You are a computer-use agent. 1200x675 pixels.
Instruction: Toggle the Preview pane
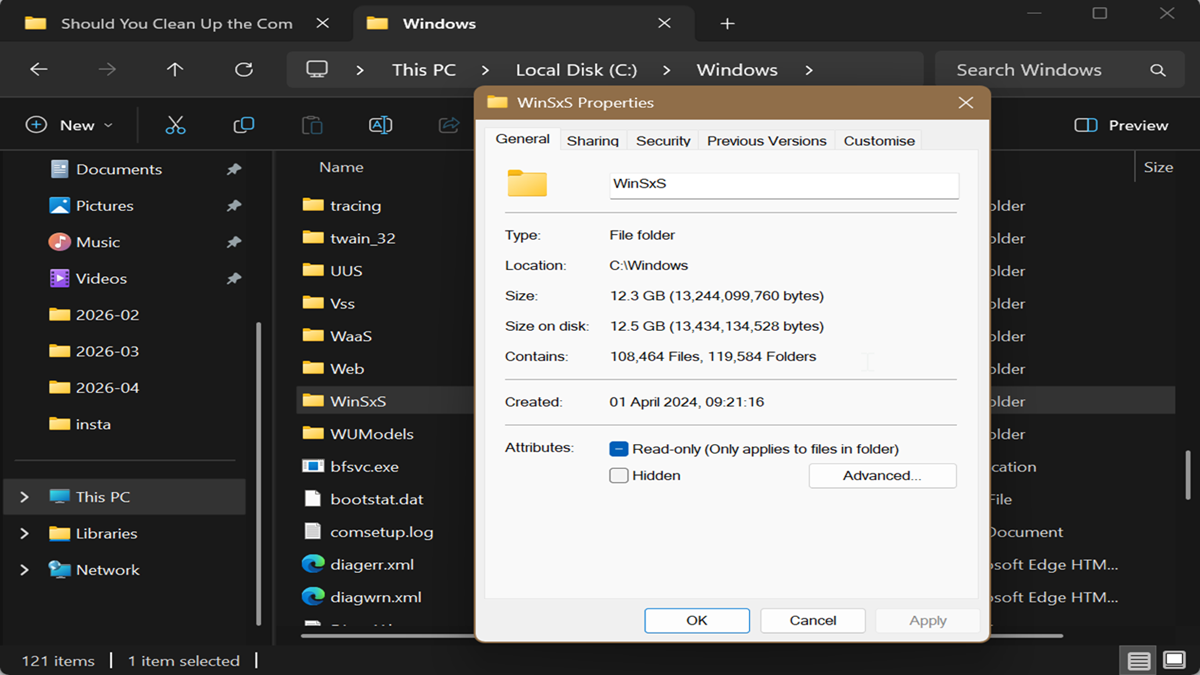pos(1121,125)
